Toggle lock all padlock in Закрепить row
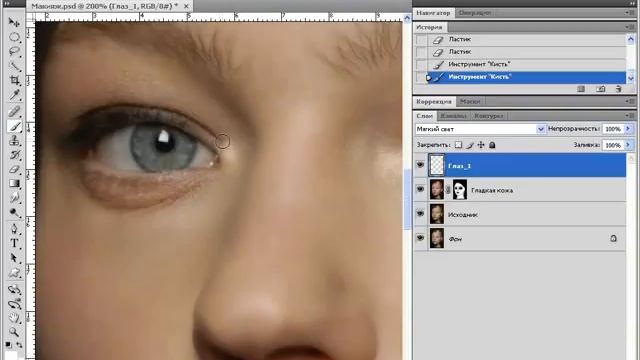The width and height of the screenshot is (640, 360). coord(492,145)
